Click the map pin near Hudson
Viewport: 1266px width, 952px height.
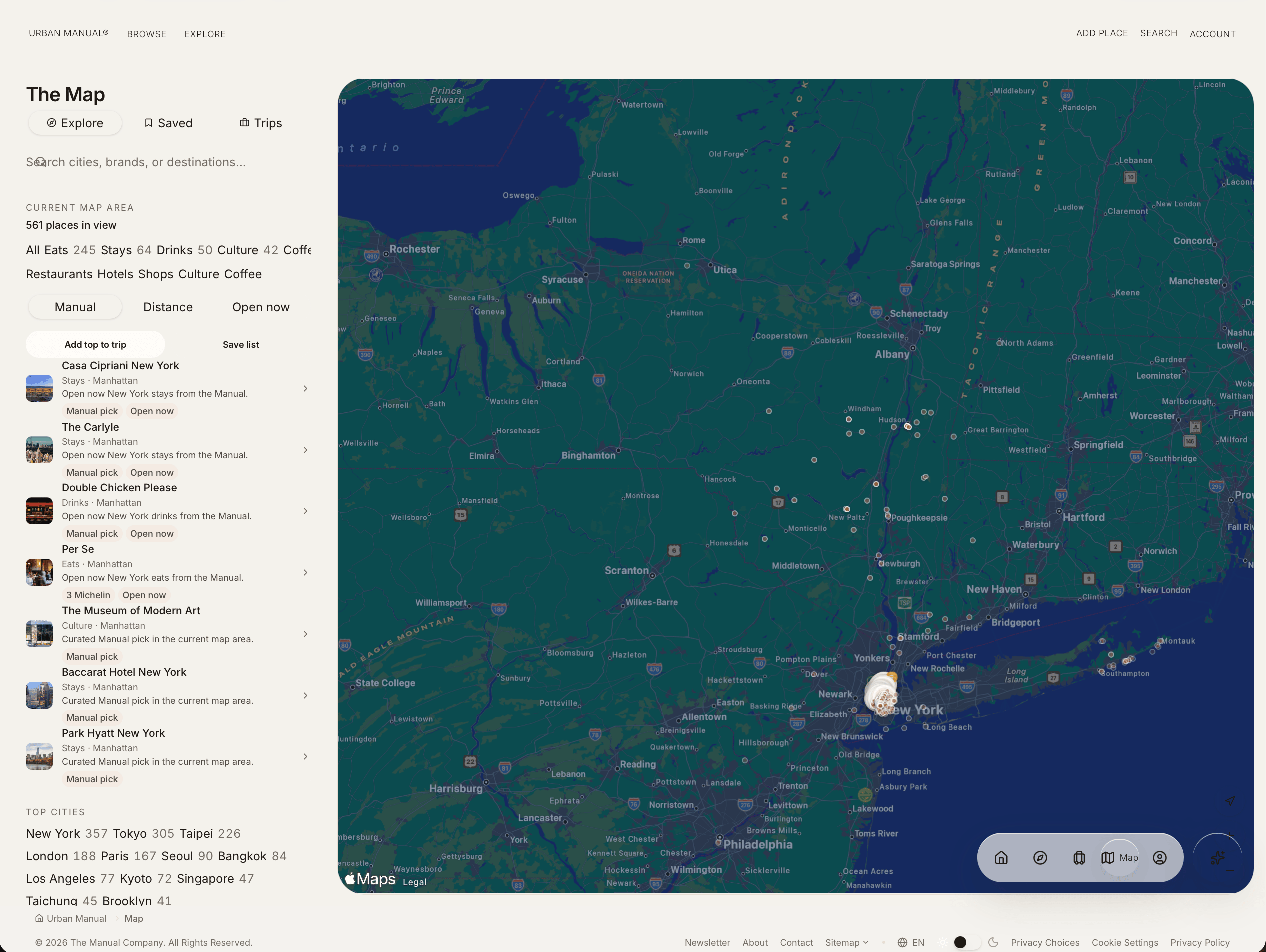[908, 426]
